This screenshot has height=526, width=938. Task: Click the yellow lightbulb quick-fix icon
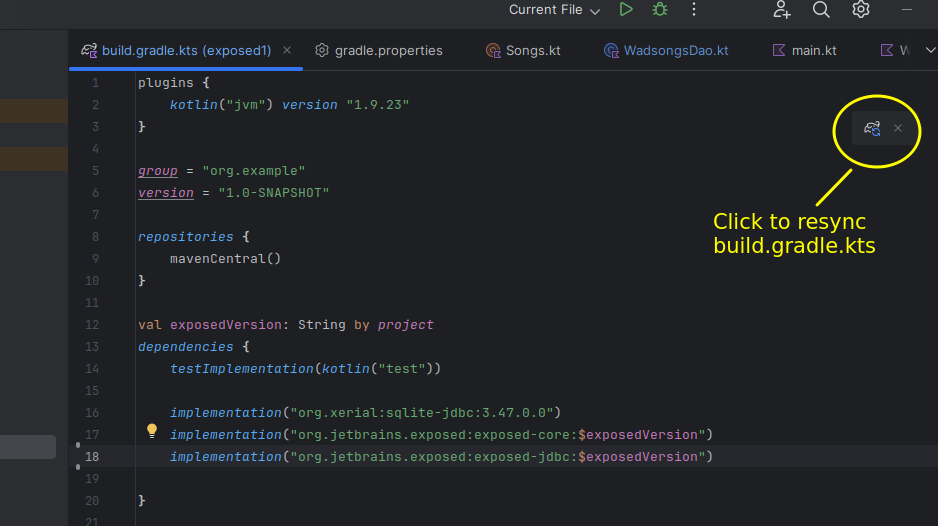152,431
